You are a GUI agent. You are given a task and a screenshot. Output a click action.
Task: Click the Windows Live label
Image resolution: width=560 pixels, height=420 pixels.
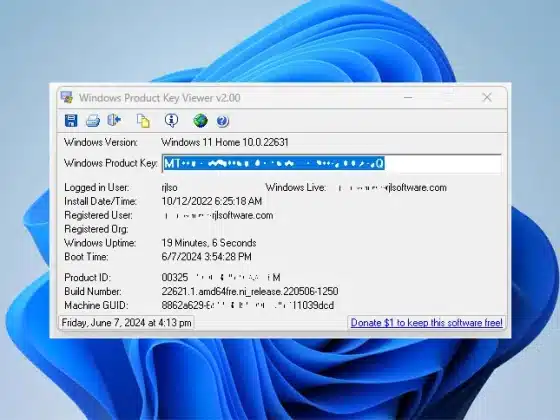pos(296,188)
